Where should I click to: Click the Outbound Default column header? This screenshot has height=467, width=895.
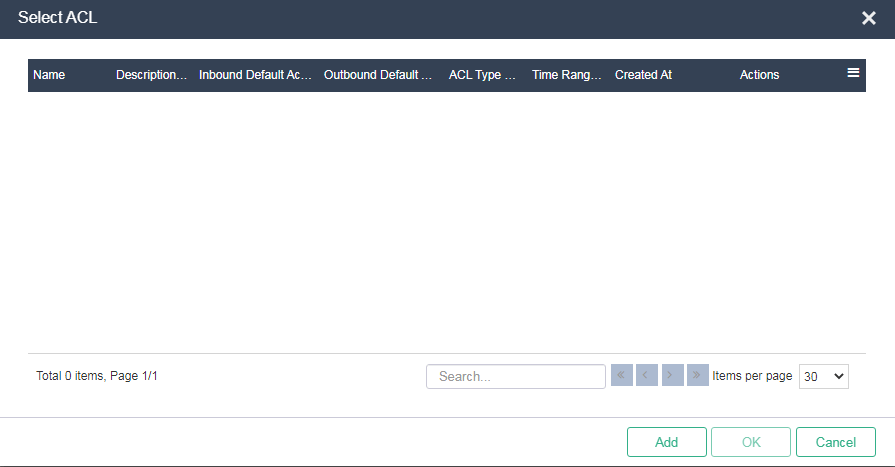point(378,75)
